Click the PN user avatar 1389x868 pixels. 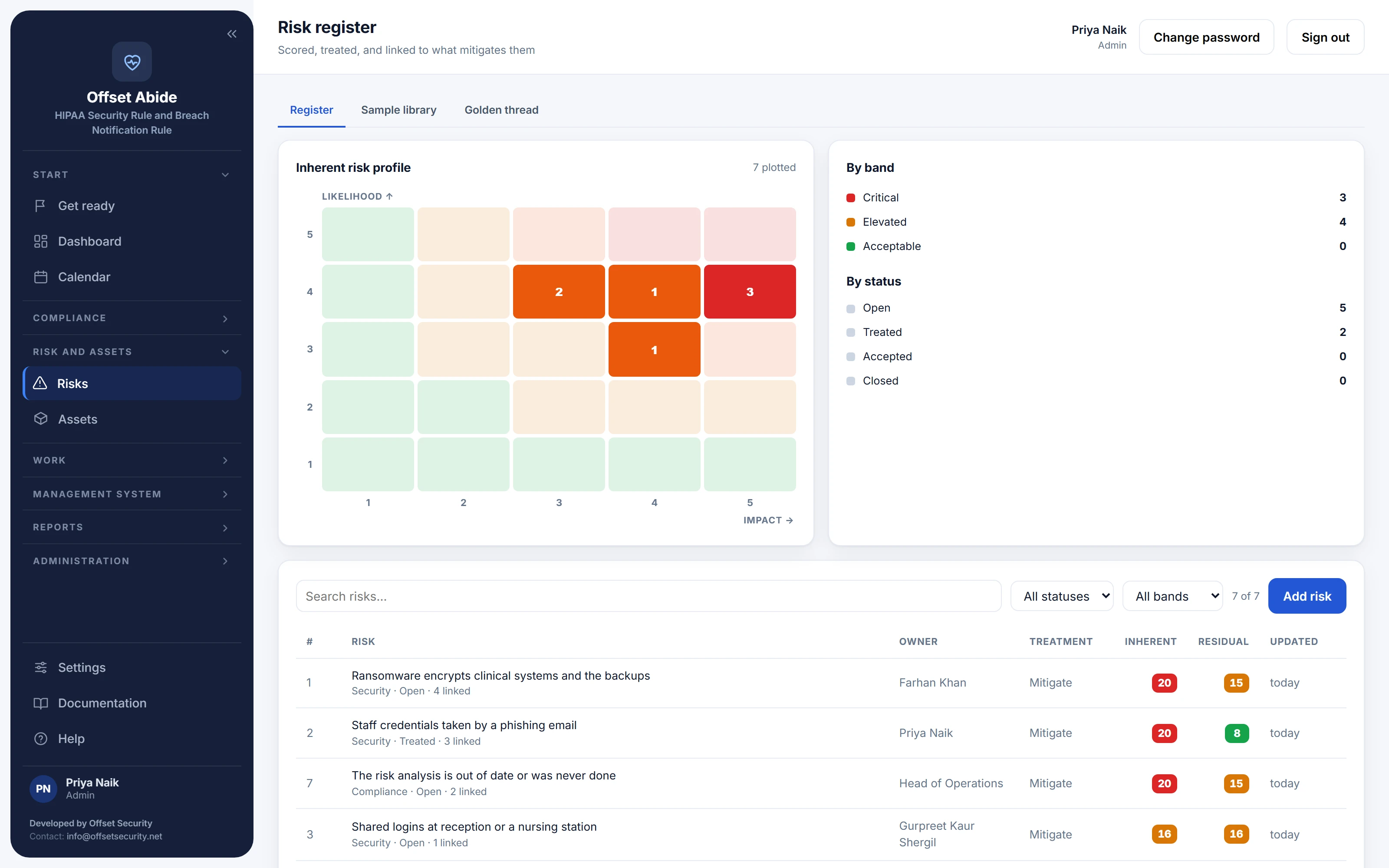[43, 788]
